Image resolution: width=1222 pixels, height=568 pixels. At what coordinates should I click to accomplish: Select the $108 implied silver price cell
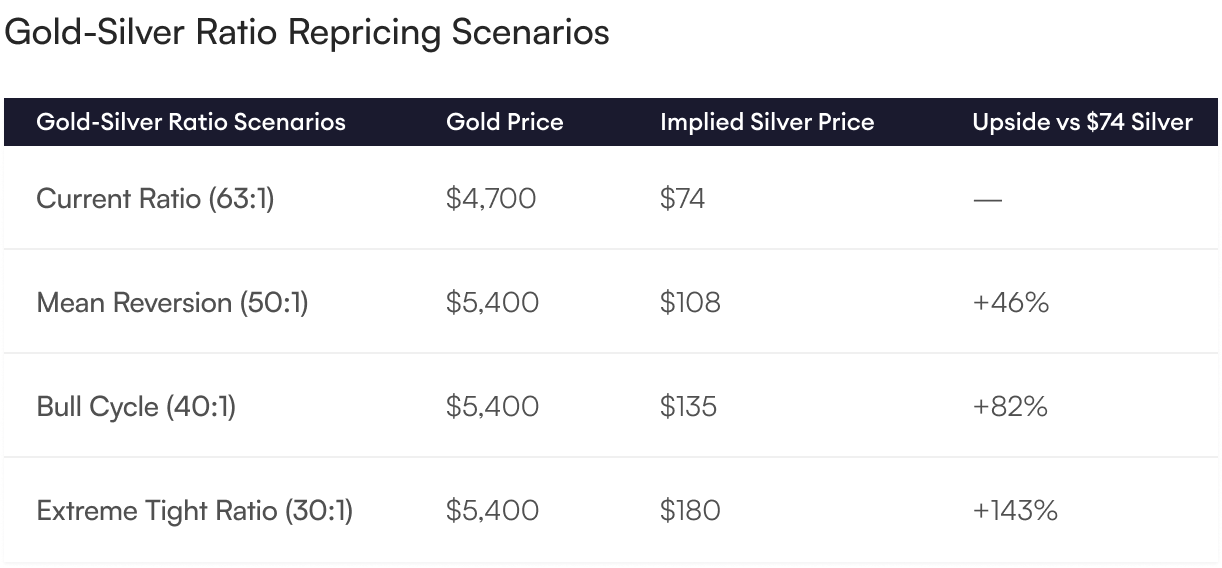click(x=690, y=302)
